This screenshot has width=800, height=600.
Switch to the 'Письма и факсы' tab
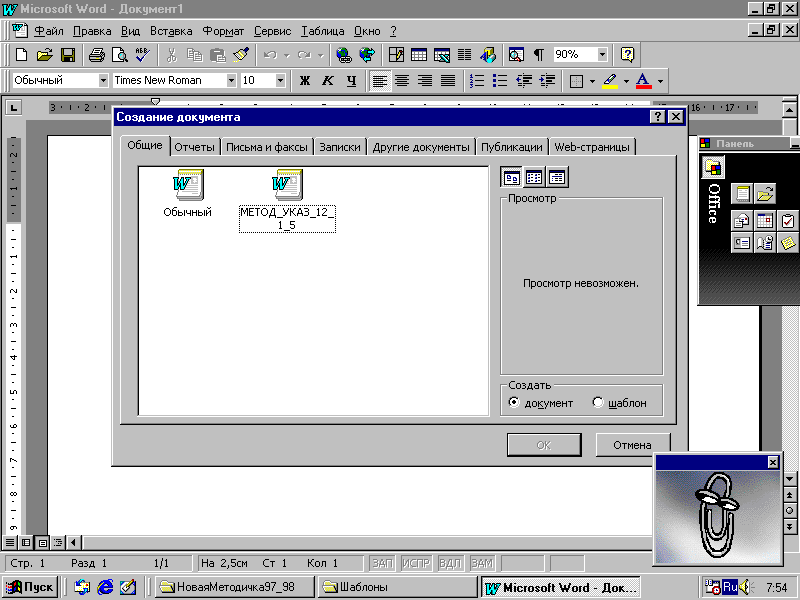point(267,147)
